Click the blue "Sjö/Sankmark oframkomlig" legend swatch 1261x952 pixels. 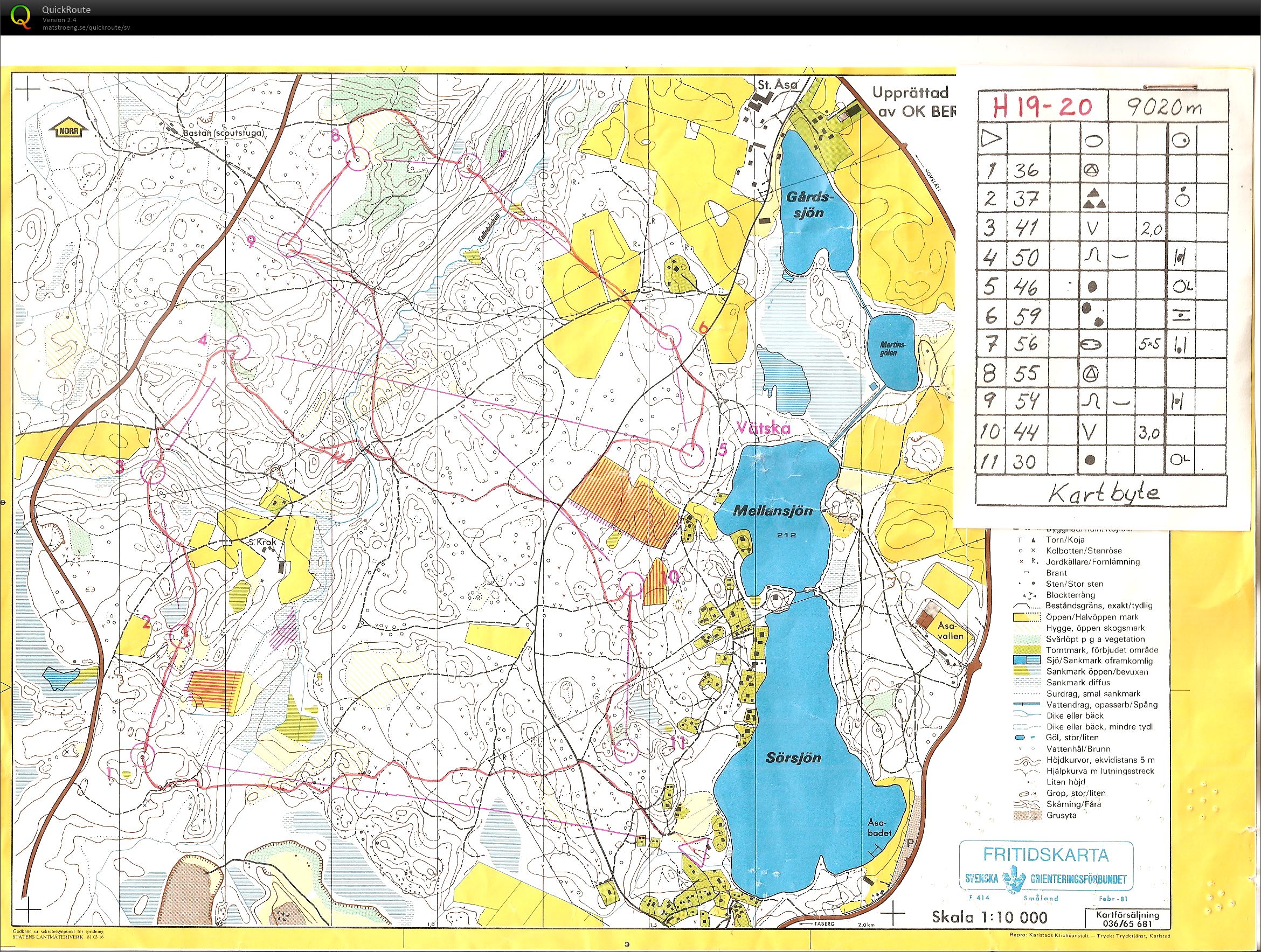[1027, 661]
